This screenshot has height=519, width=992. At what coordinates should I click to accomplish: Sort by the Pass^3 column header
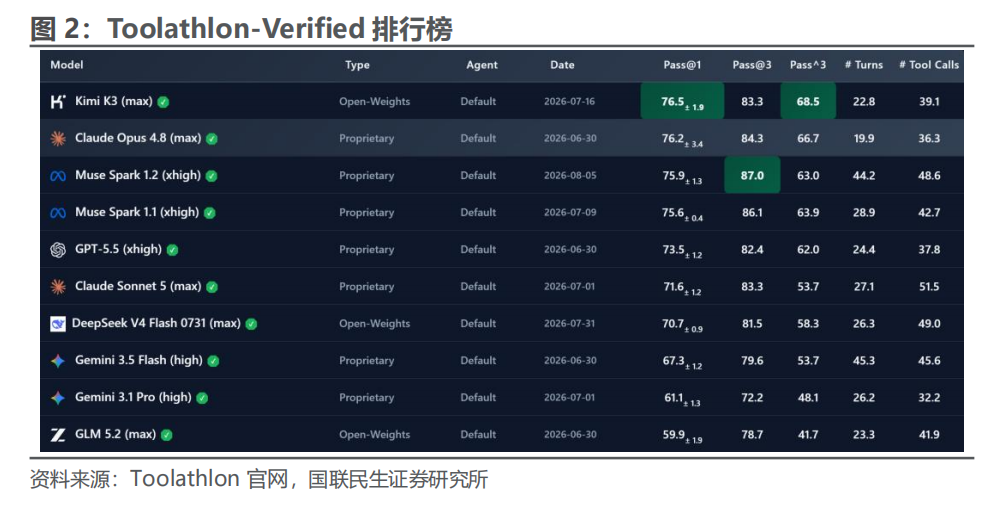808,65
